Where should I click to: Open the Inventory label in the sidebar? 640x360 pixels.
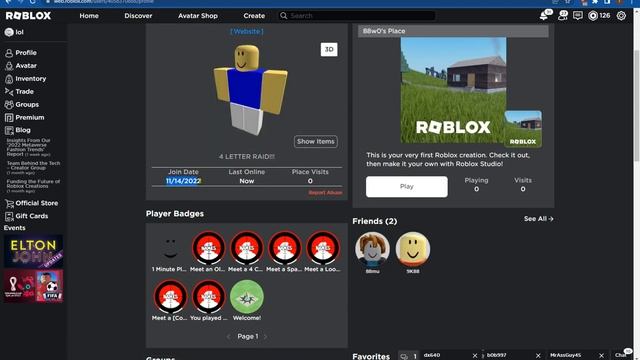(x=31, y=79)
